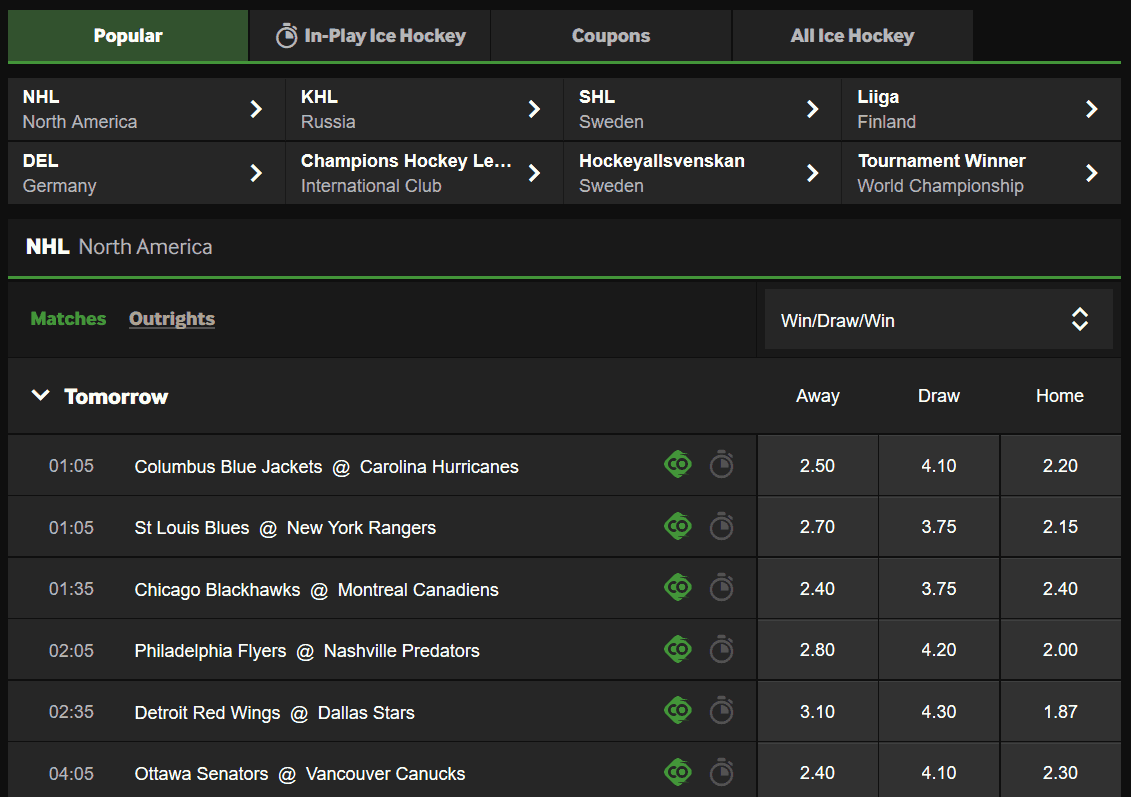Image resolution: width=1131 pixels, height=797 pixels.
Task: Click in-play stopwatch icon for Chicago Blackhawks match
Action: click(721, 588)
